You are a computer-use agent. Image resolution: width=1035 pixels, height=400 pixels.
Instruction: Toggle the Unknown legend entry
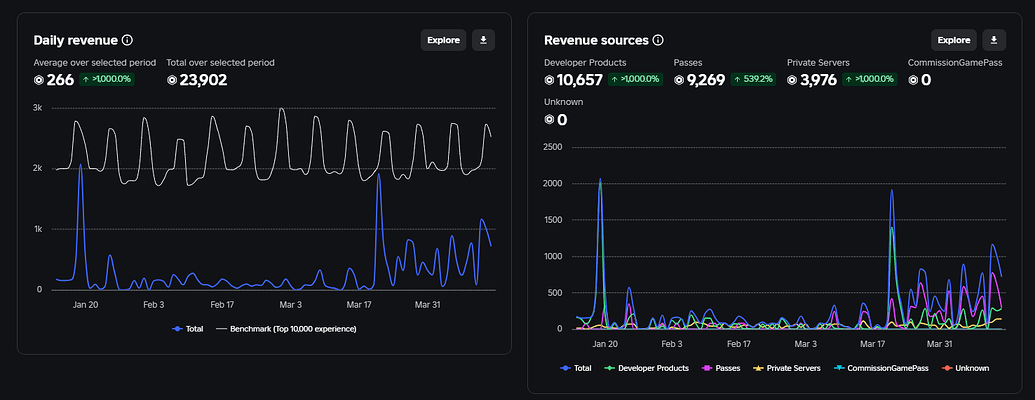point(964,368)
